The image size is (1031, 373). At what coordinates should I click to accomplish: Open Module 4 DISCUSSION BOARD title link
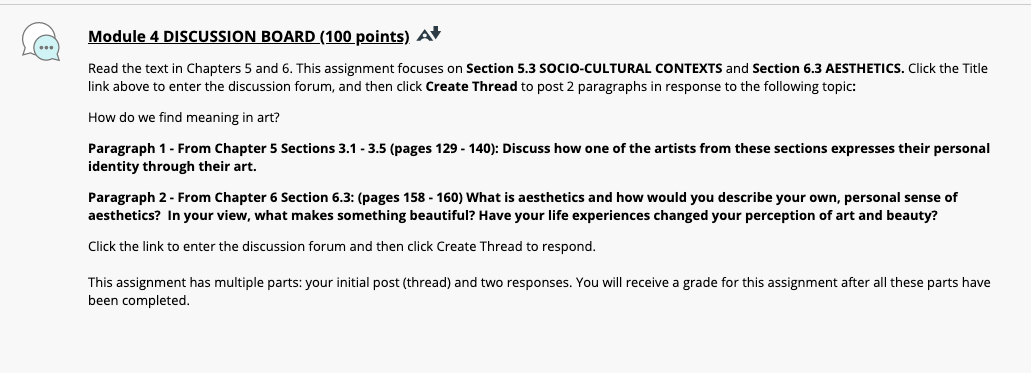(x=249, y=36)
